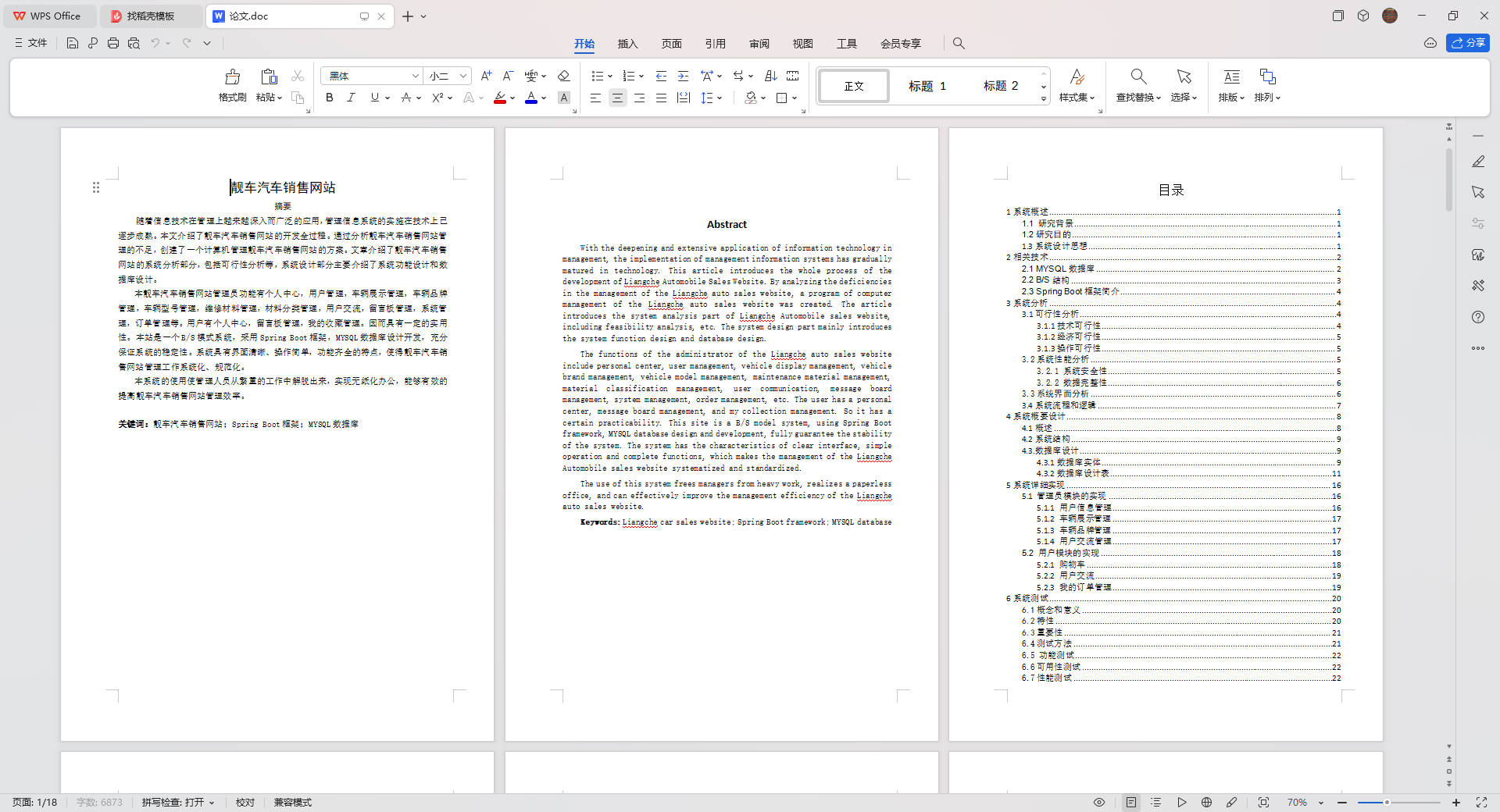Switch to the 插入 ribbon tab
The image size is (1500, 812).
coord(627,44)
